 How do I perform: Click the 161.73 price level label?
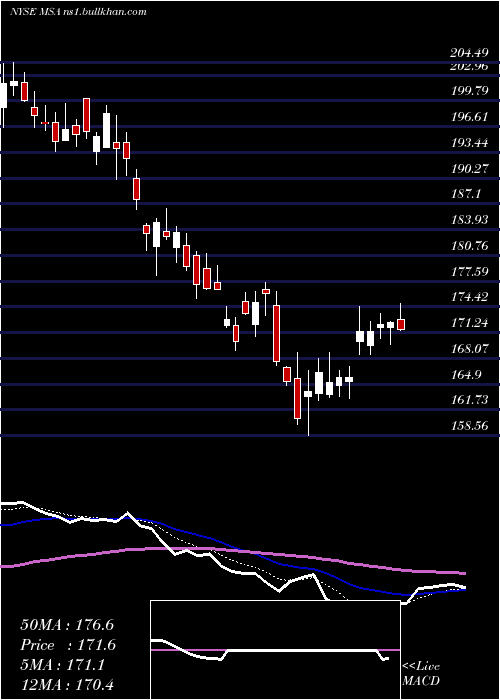[469, 400]
